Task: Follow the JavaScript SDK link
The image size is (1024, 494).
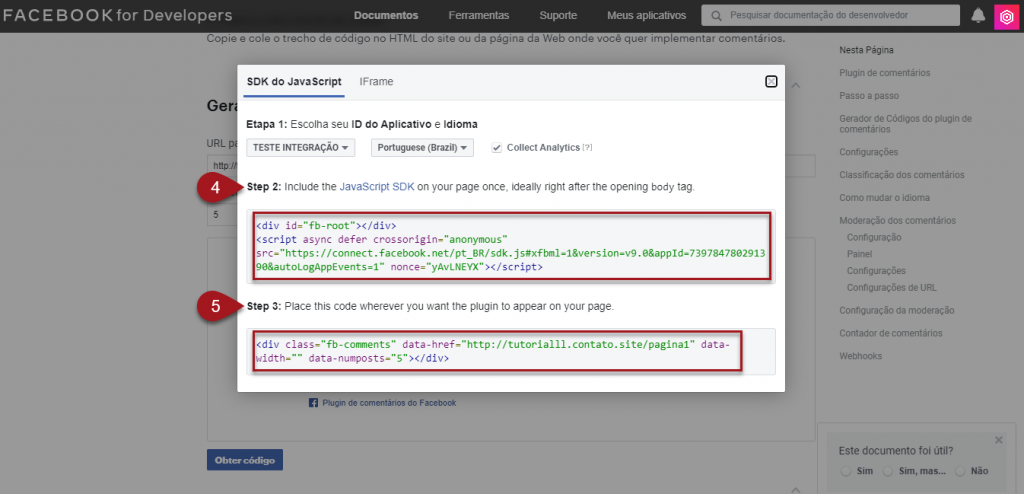Action: coord(375,187)
